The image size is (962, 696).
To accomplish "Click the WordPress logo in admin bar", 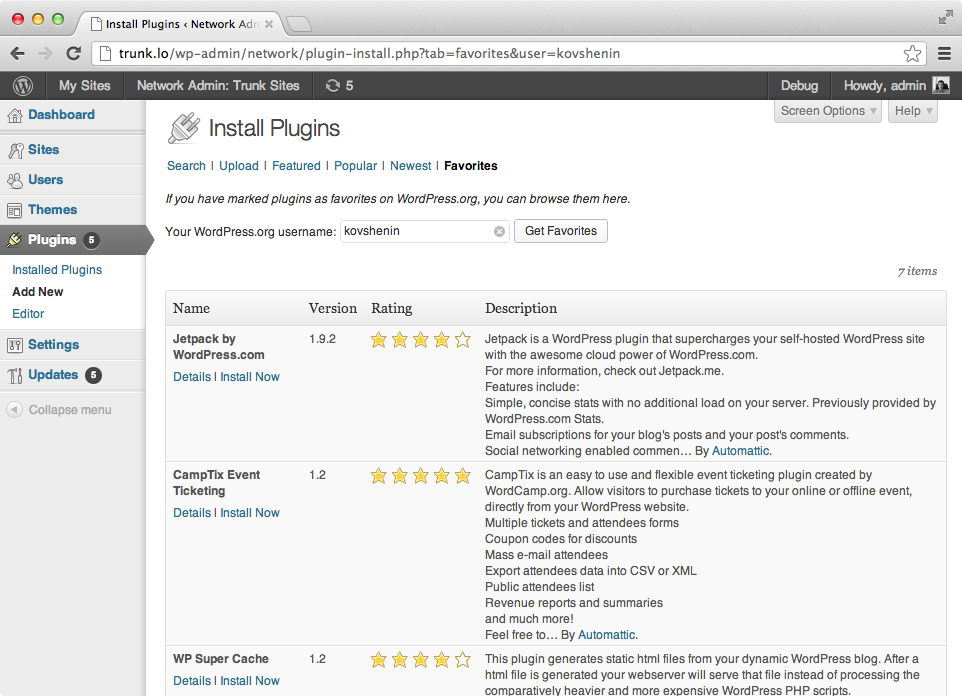I will click(x=23, y=85).
